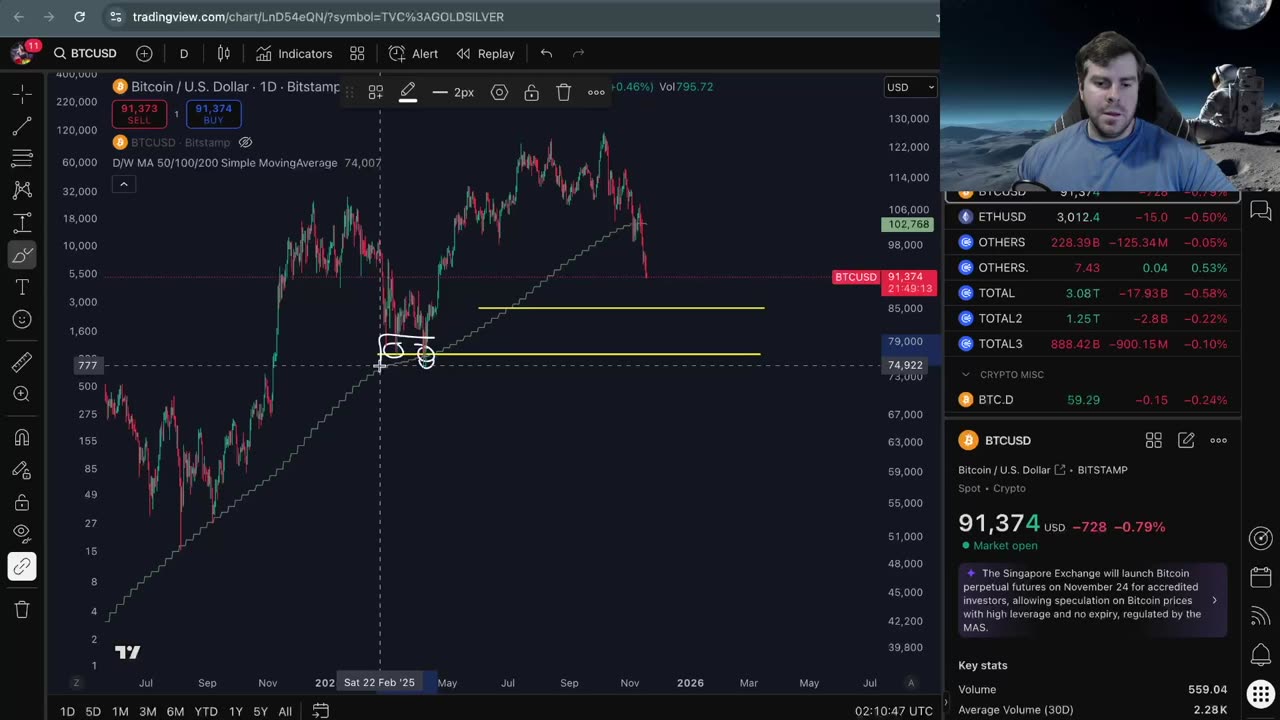Open the chats speech bubble panel
The width and height of the screenshot is (1280, 720).
(1261, 211)
